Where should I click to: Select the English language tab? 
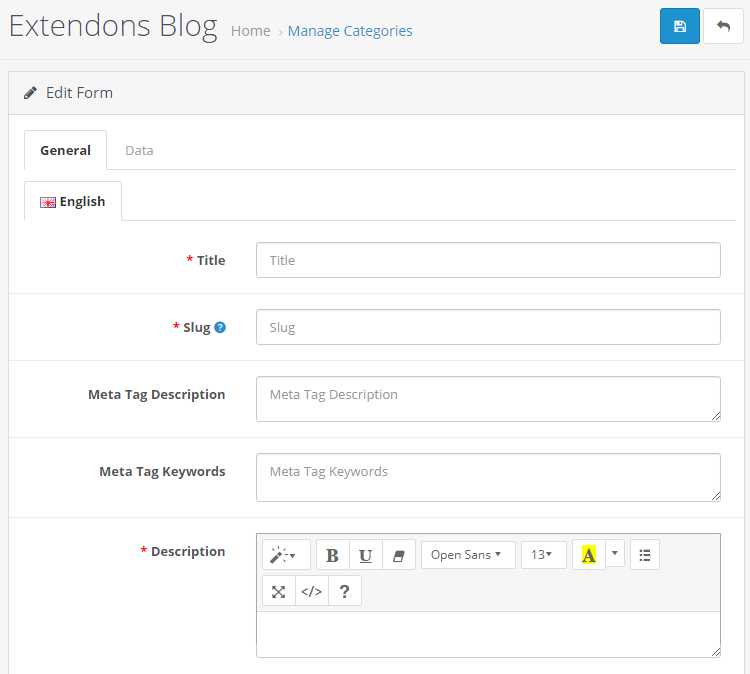point(73,201)
